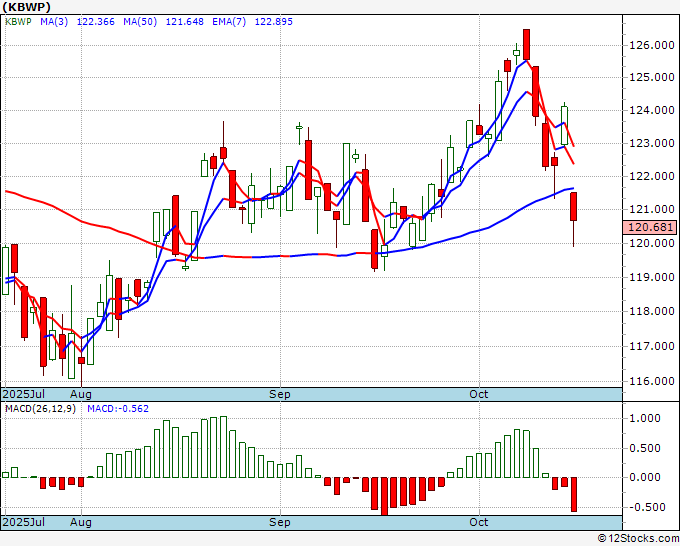Click the MA(3) value 122.366
Screen dimensions: 680x546
tap(95, 22)
